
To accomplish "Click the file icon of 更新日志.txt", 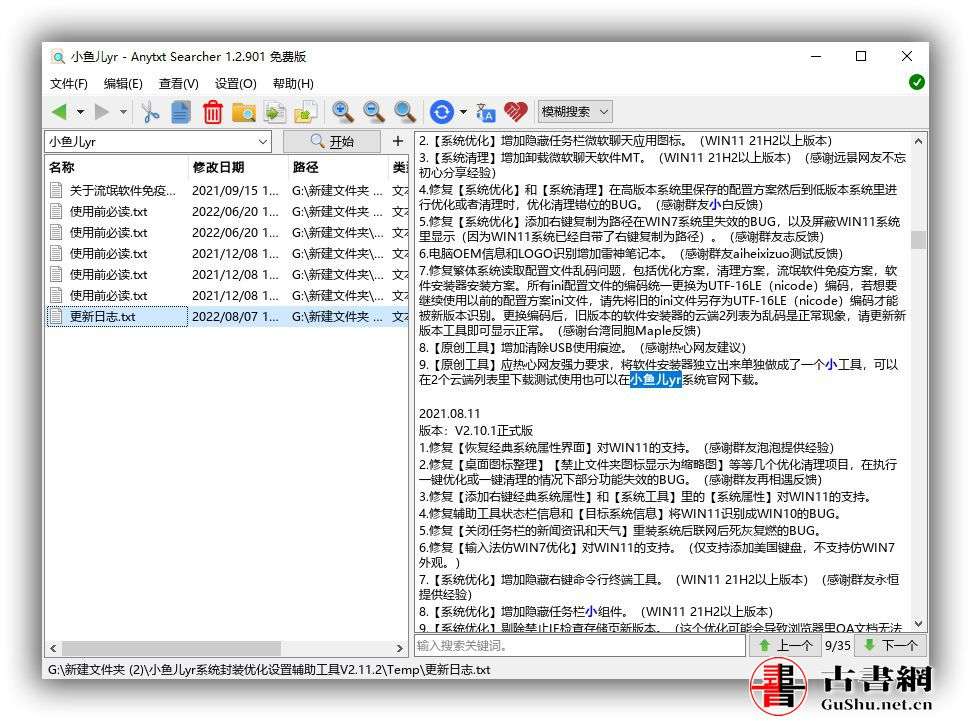I will coord(56,317).
